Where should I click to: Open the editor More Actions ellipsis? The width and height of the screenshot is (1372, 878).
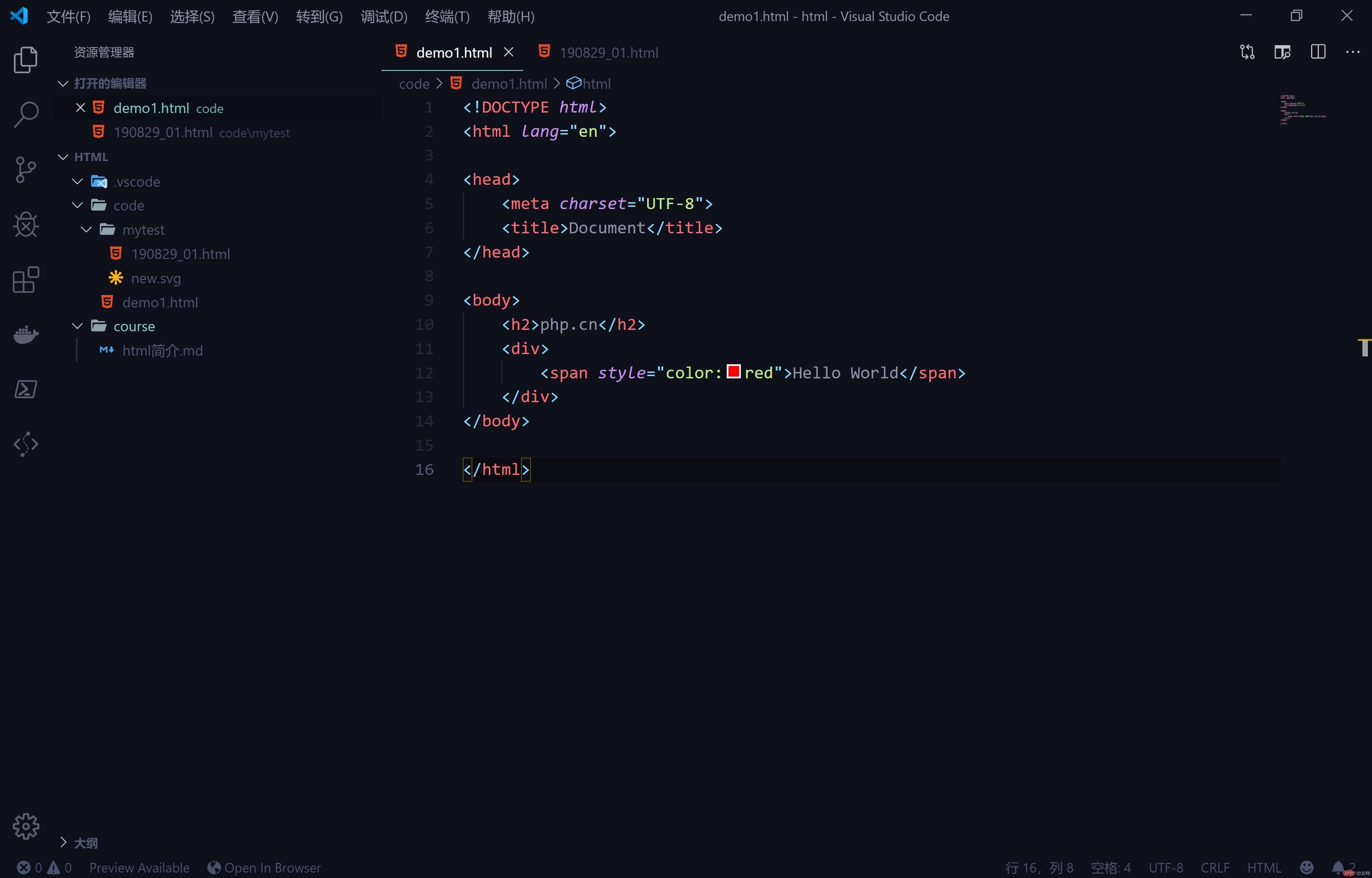1353,52
